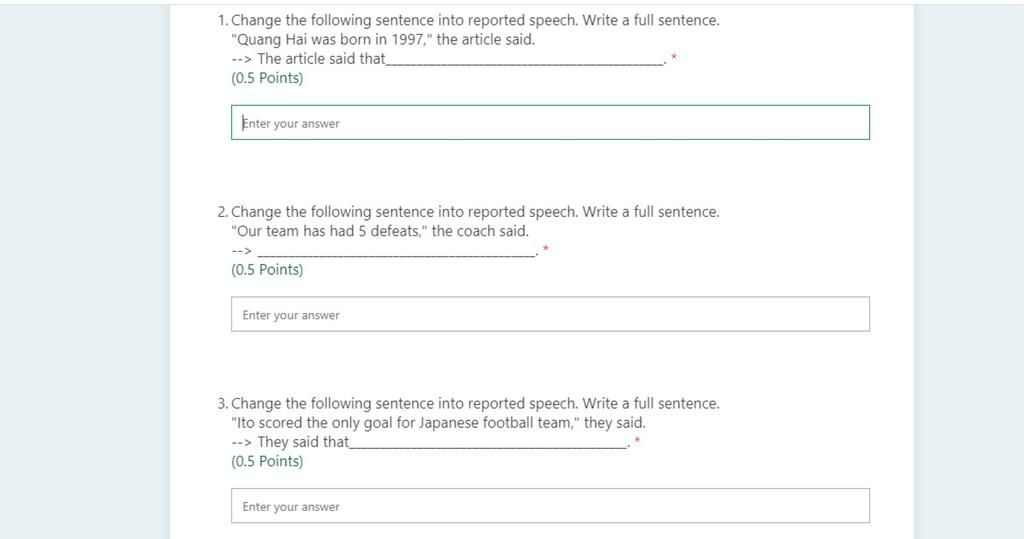Screen dimensions: 1024x539
Task: Select the answer input for question 3
Action: point(550,506)
